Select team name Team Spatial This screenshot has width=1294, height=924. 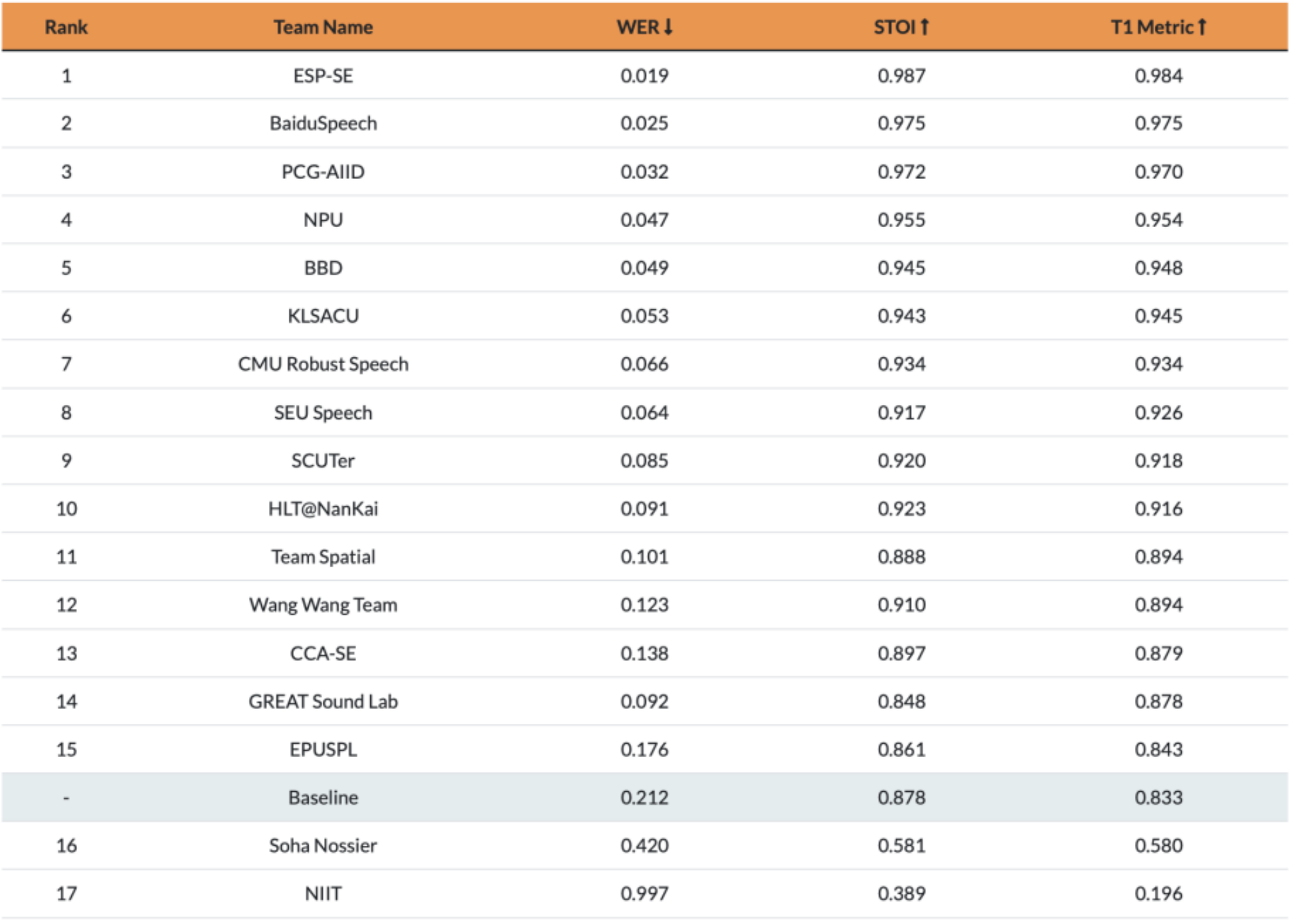point(323,557)
